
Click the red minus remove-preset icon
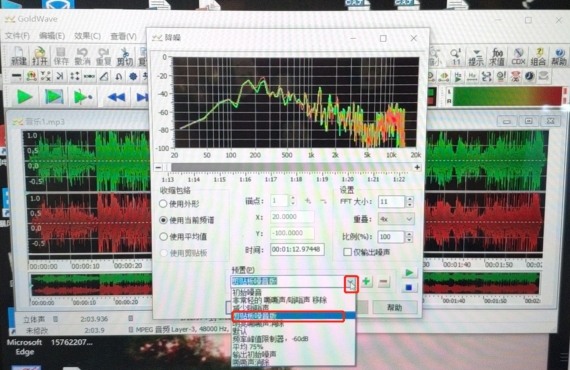click(x=384, y=282)
